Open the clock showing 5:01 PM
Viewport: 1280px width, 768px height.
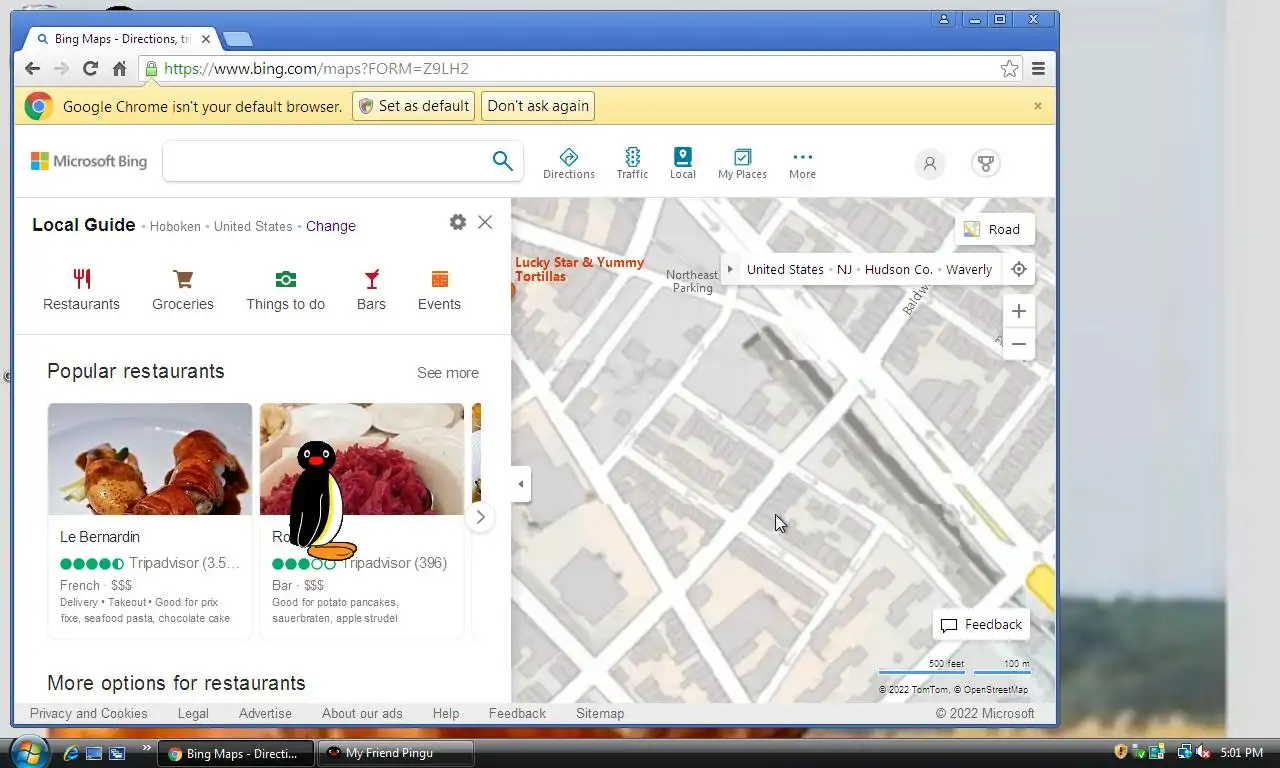1242,752
